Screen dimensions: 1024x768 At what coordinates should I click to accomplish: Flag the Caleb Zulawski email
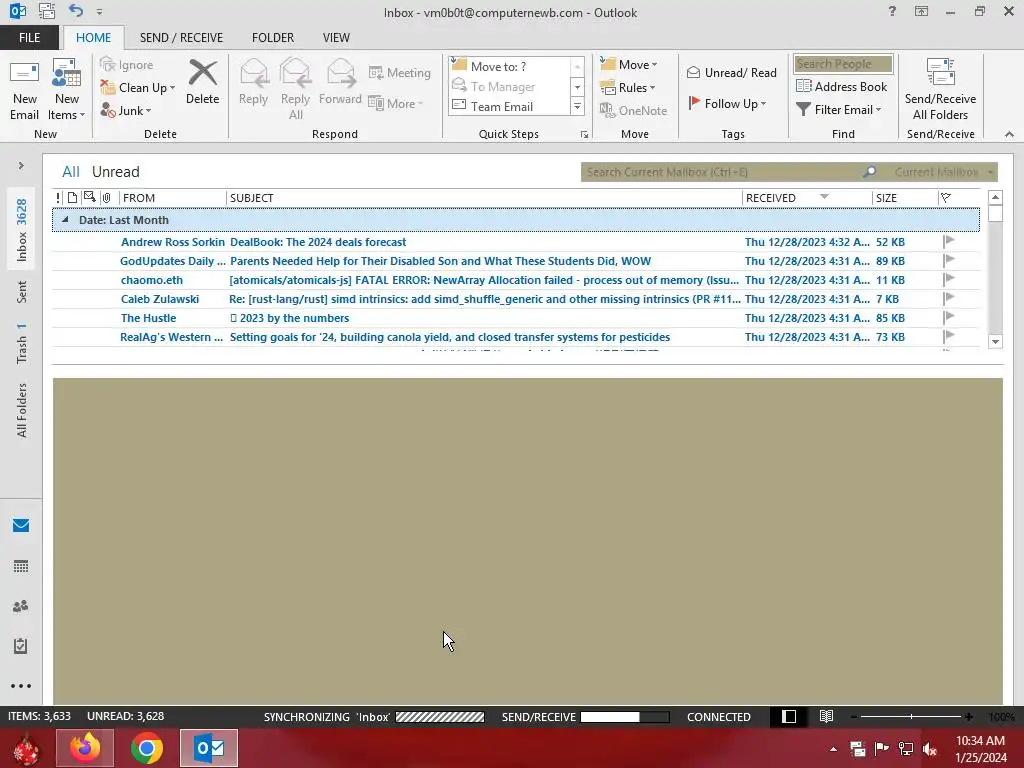949,298
